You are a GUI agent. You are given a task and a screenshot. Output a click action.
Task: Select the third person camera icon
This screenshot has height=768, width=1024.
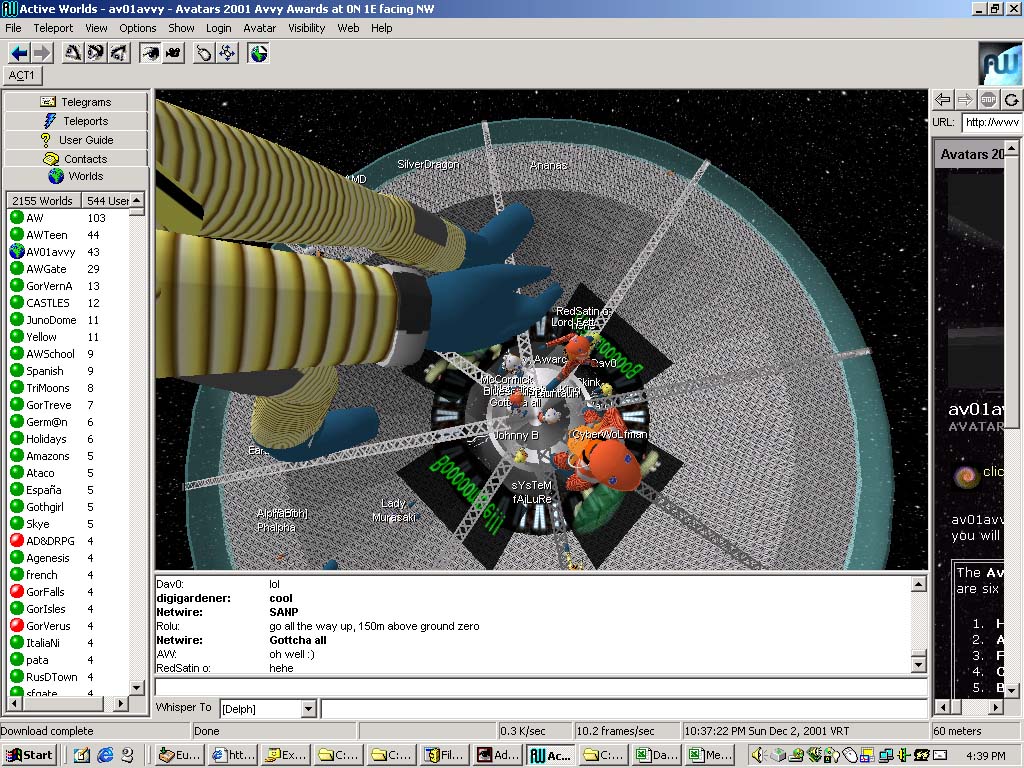click(x=173, y=53)
